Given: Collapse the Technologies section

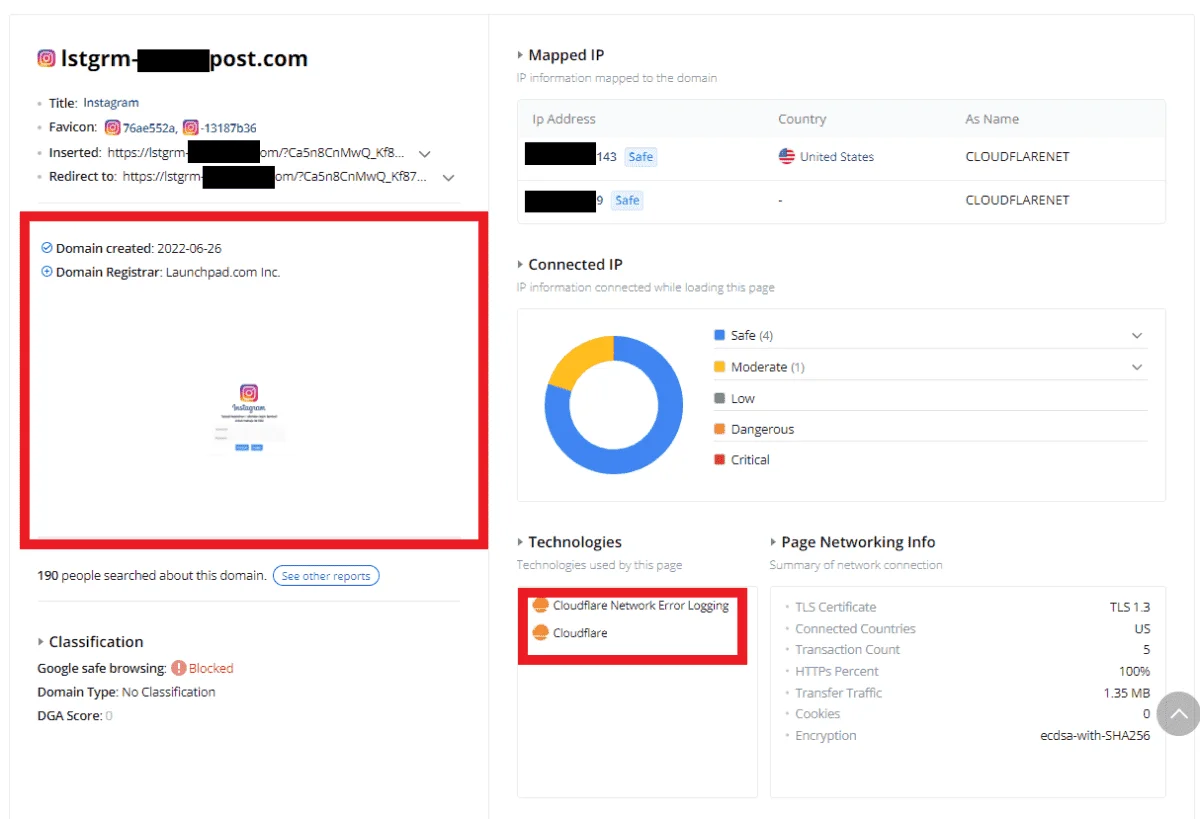Looking at the screenshot, I should (520, 542).
